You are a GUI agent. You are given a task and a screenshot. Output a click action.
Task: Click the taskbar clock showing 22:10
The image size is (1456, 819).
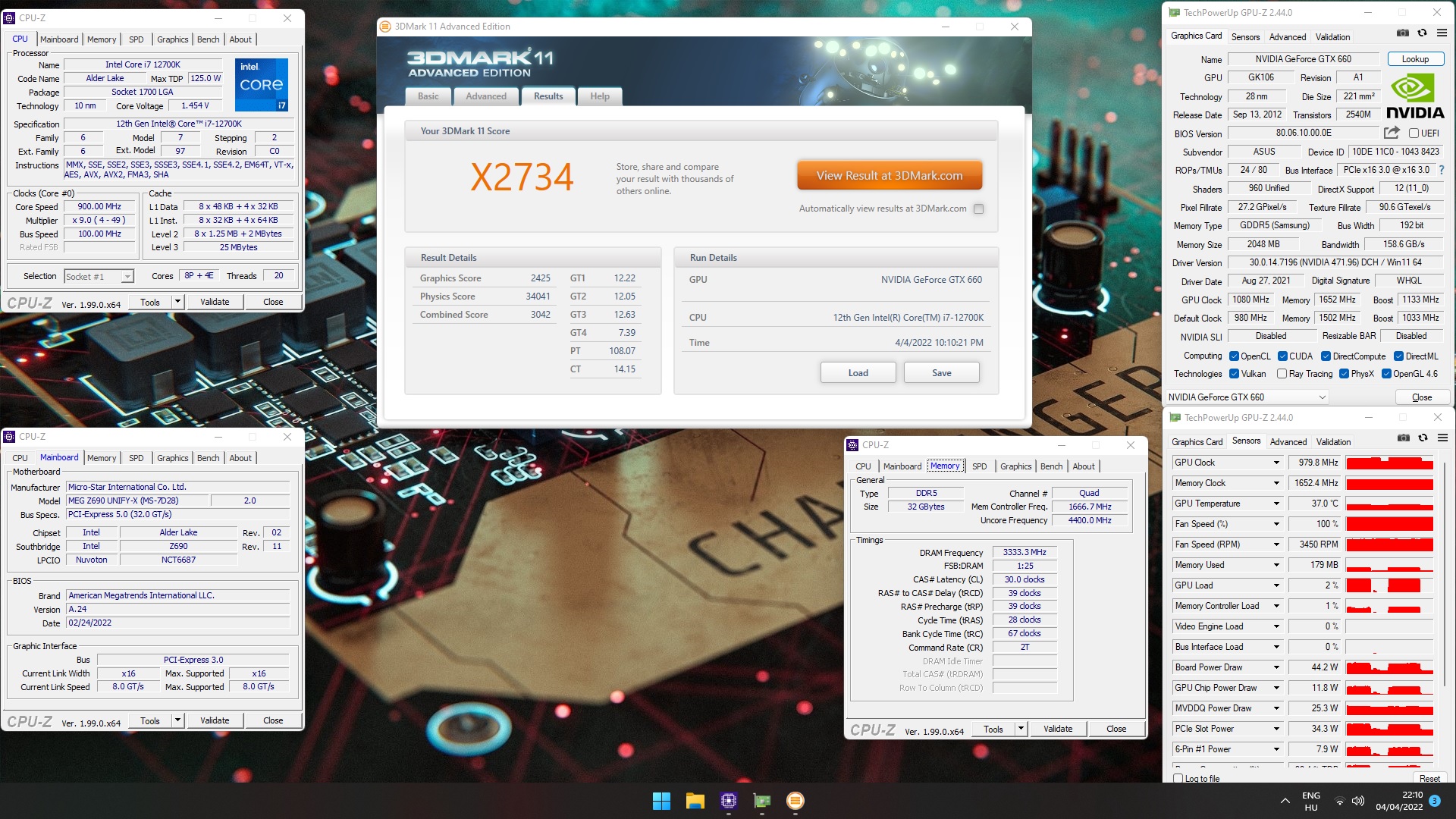[1399, 802]
